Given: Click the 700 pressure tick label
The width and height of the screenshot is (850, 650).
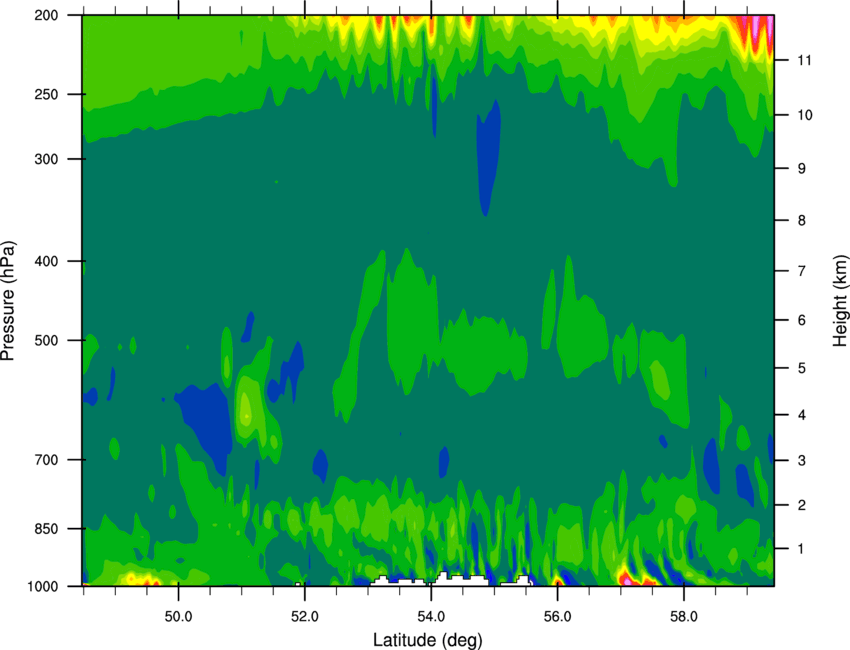Looking at the screenshot, I should (x=46, y=460).
